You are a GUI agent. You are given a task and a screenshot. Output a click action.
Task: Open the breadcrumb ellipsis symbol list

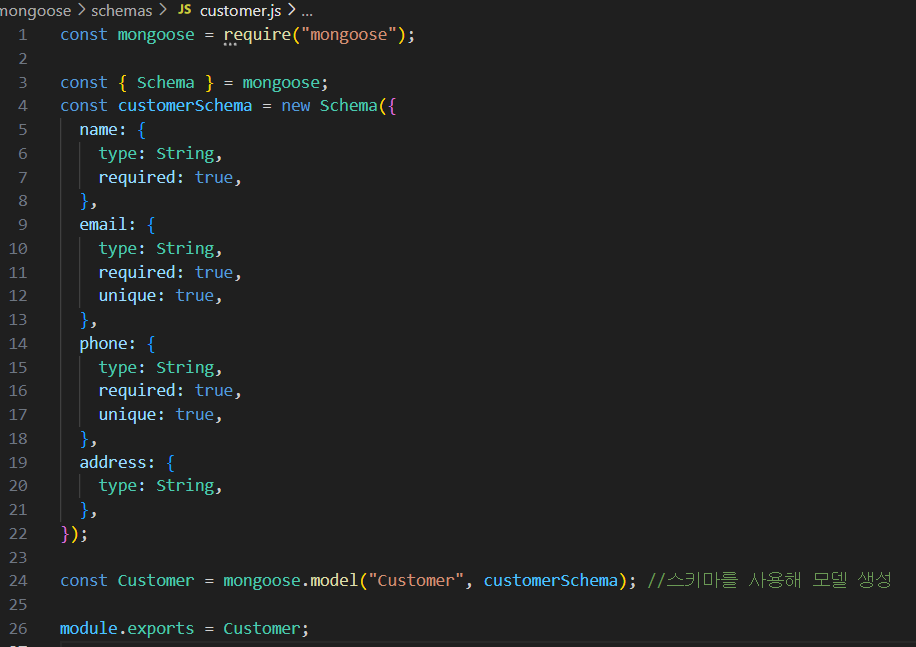(x=307, y=11)
